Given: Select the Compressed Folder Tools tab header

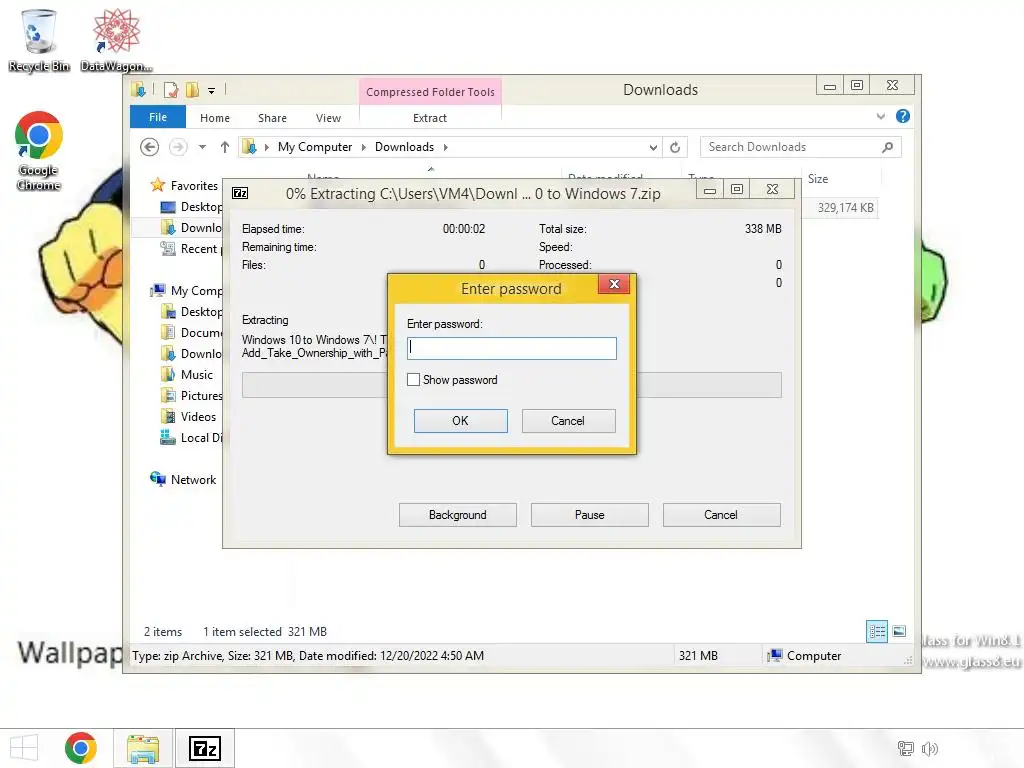Looking at the screenshot, I should (x=430, y=92).
